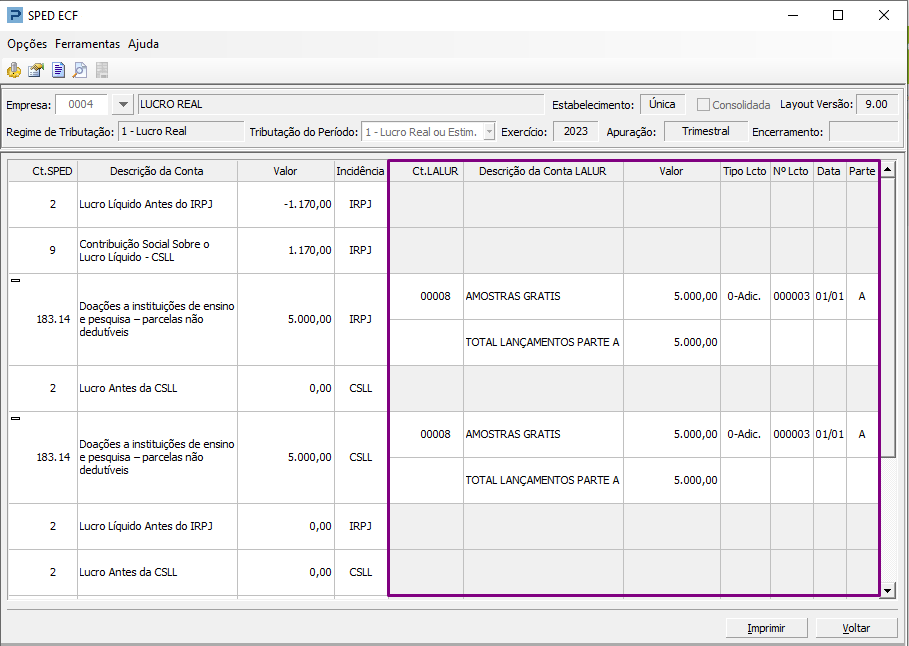This screenshot has height=646, width=909.
Task: Collapse the 183.14 row with CSLL incidence
Action: tap(16, 419)
